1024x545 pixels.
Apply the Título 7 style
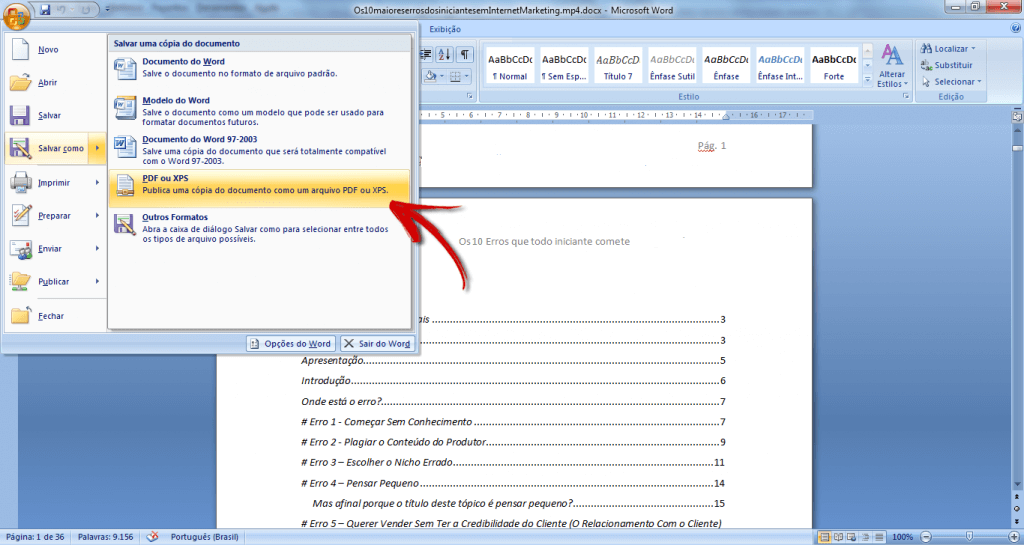(618, 65)
